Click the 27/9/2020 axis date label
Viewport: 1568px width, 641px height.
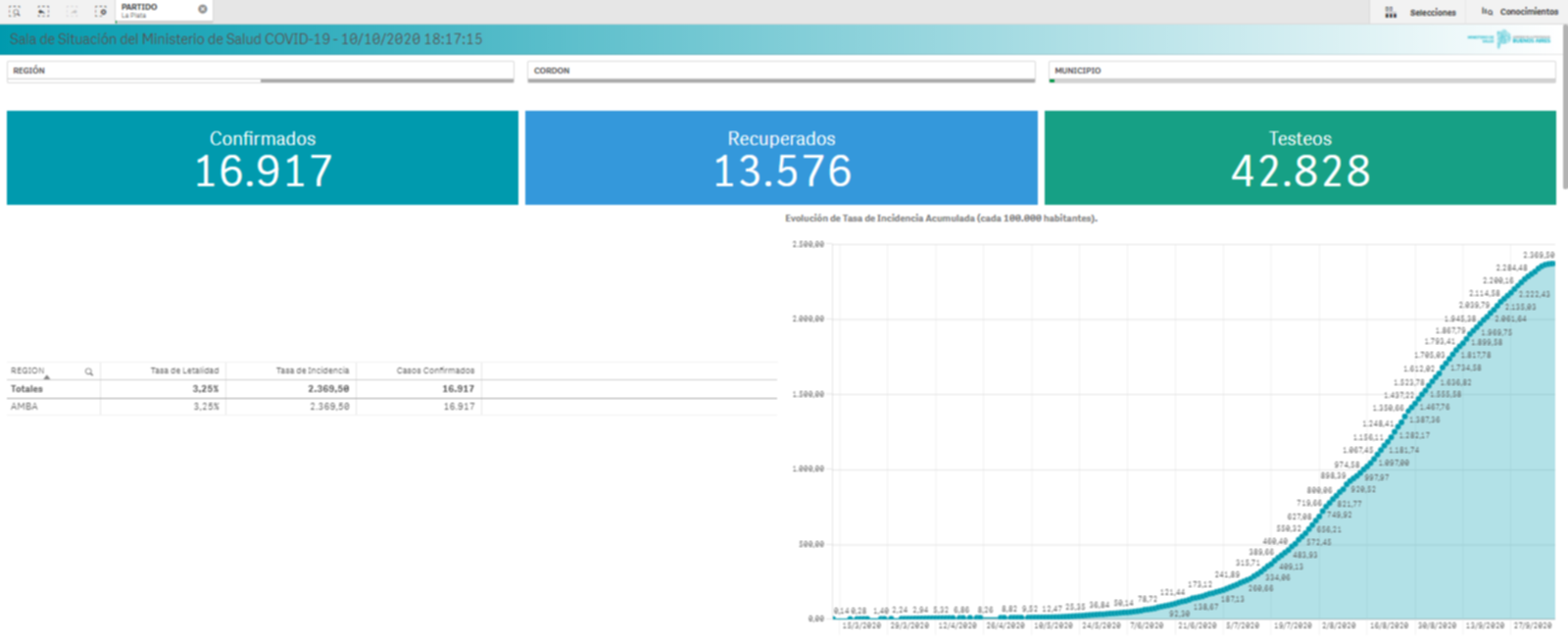pos(1534,625)
